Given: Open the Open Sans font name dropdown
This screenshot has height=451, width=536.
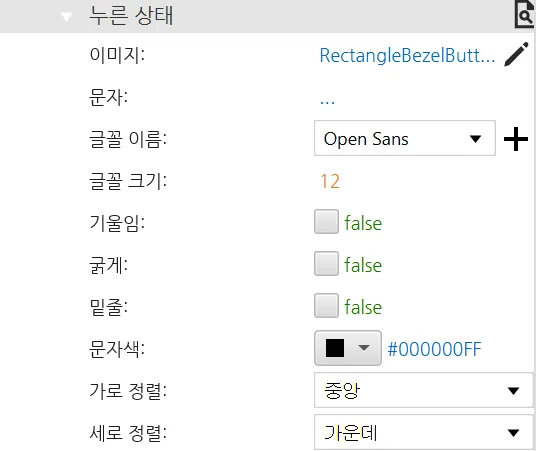Looking at the screenshot, I should click(x=405, y=138).
